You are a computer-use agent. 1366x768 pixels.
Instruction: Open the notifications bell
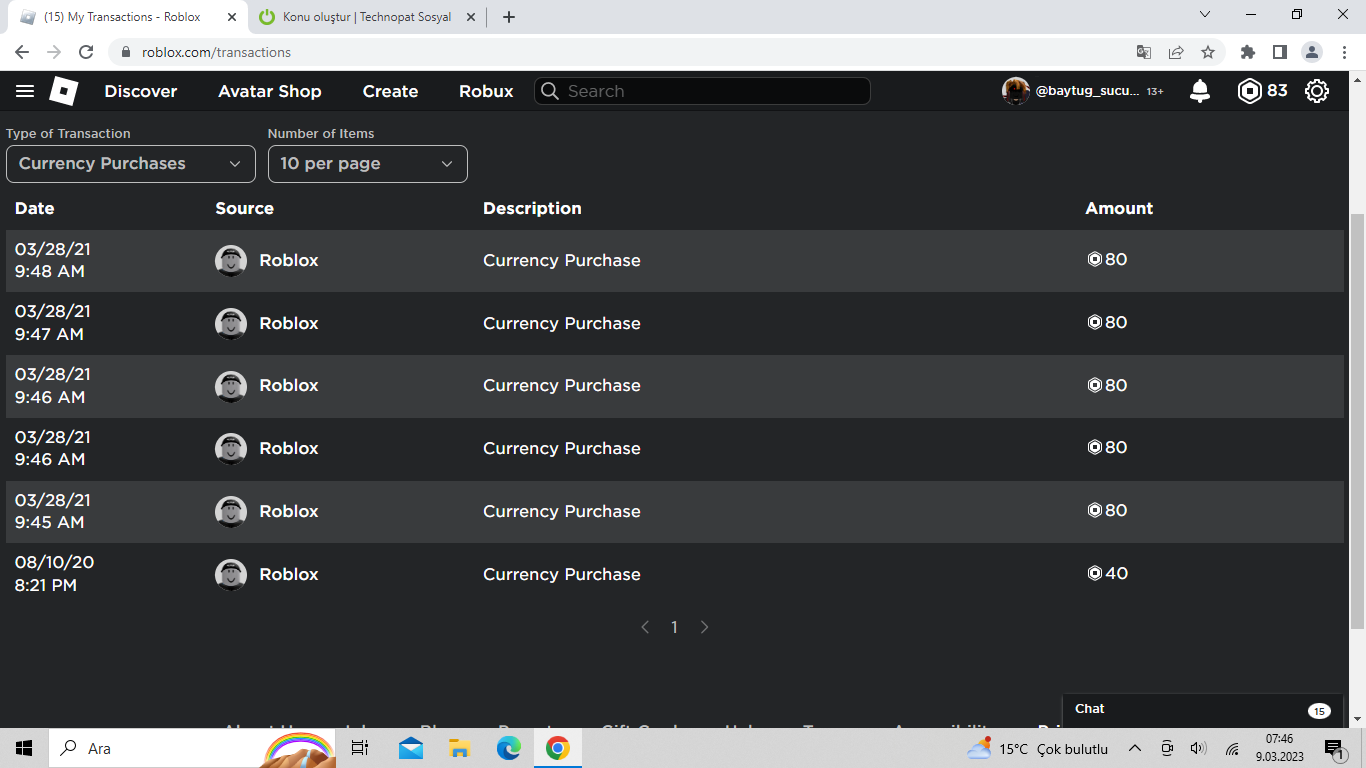tap(1200, 91)
